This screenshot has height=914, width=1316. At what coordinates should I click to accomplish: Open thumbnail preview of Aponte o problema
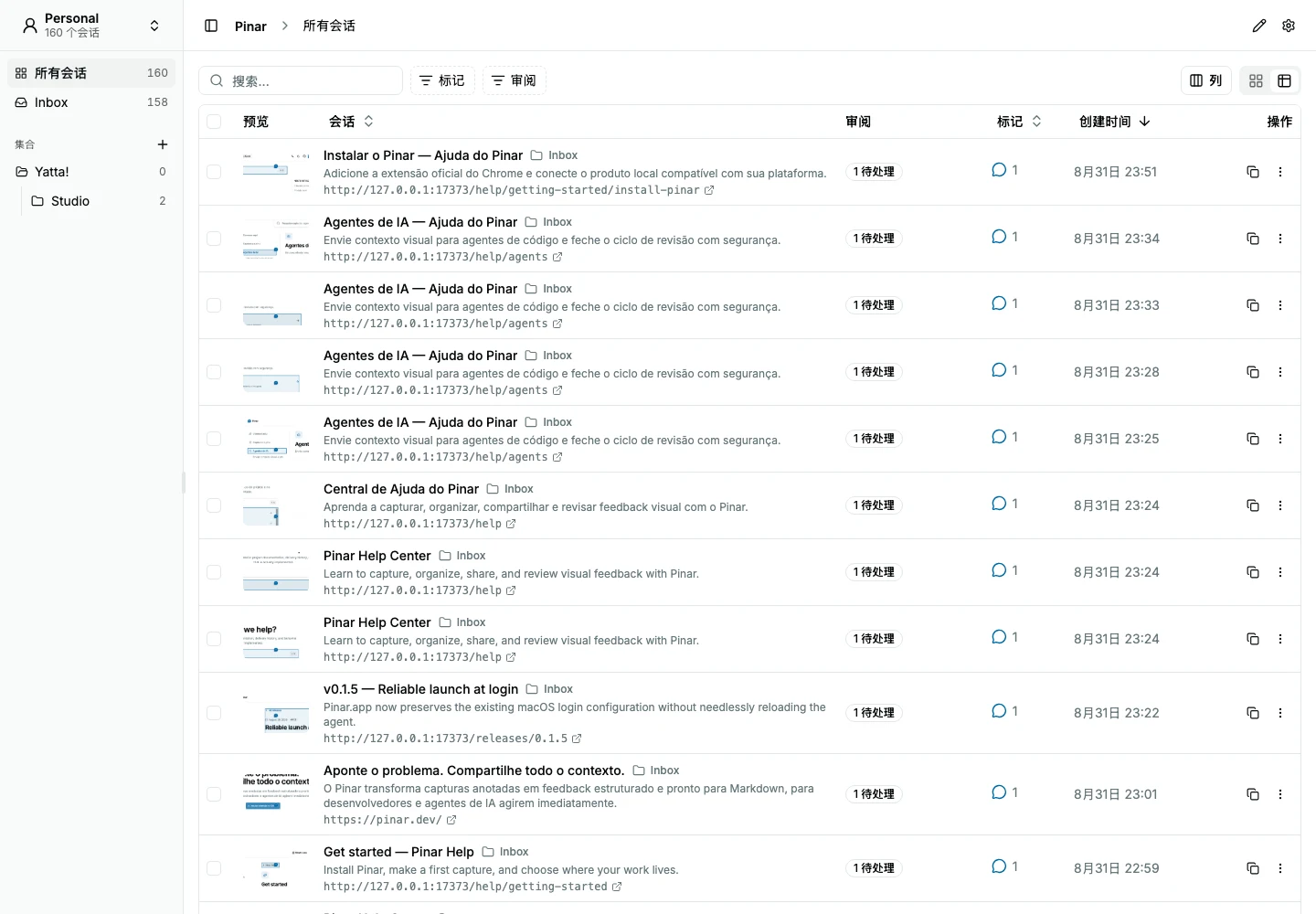(x=276, y=793)
